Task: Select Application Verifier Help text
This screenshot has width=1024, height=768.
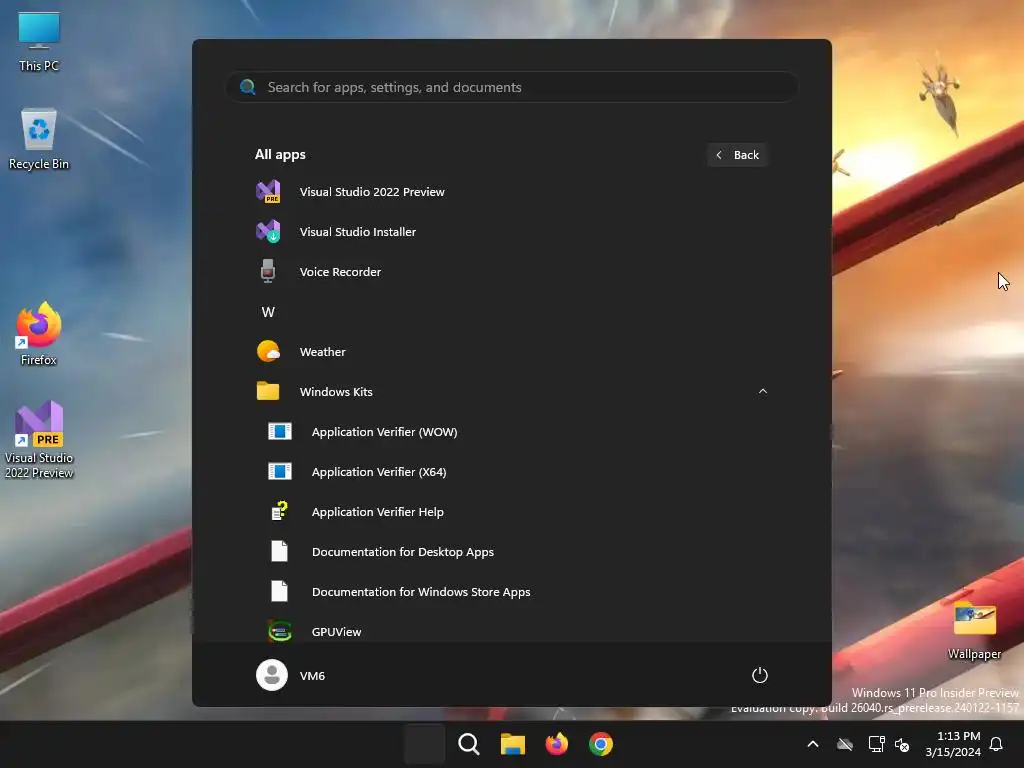Action: (377, 512)
